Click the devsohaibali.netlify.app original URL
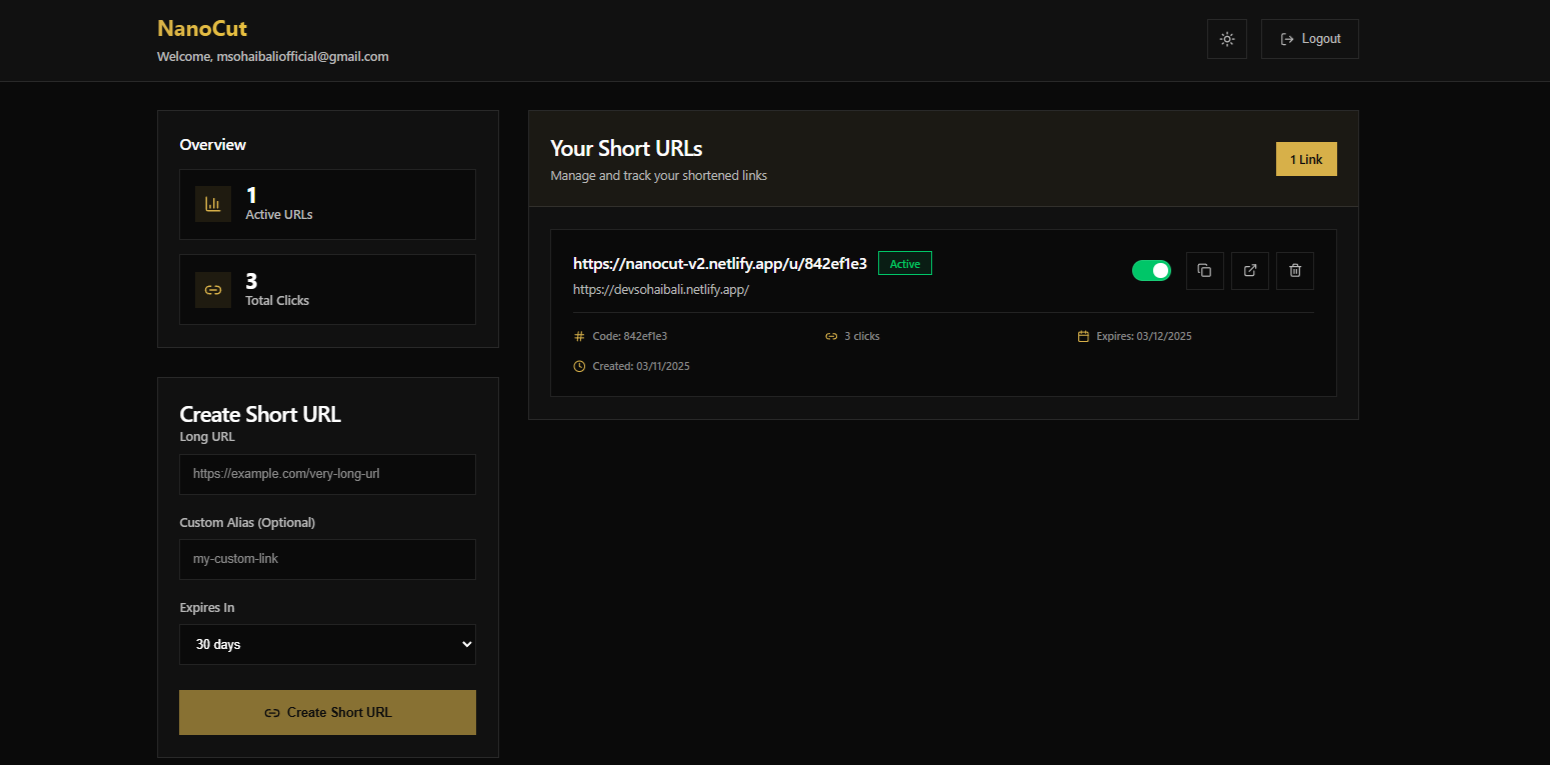Viewport: 1550px width, 765px height. coord(661,290)
